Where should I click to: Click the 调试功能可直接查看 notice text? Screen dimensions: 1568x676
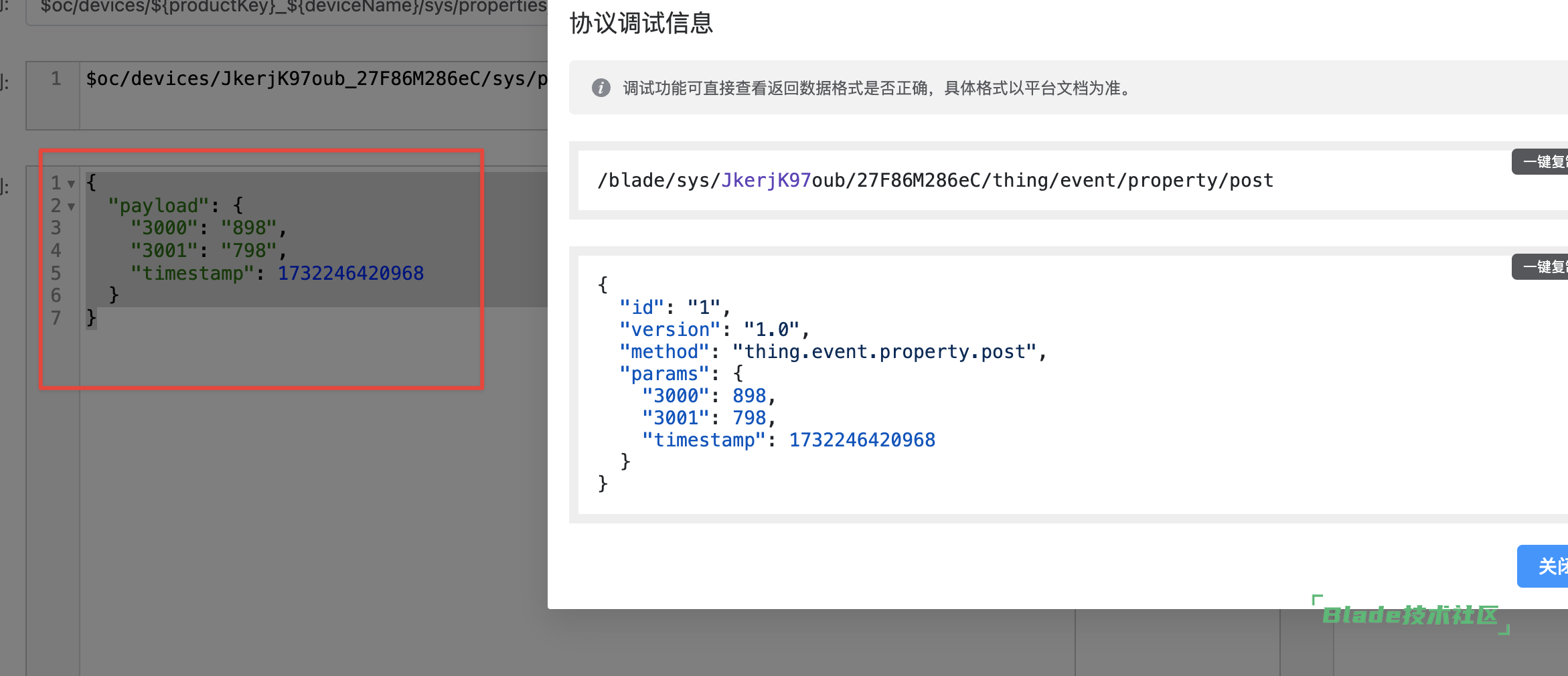tap(877, 88)
